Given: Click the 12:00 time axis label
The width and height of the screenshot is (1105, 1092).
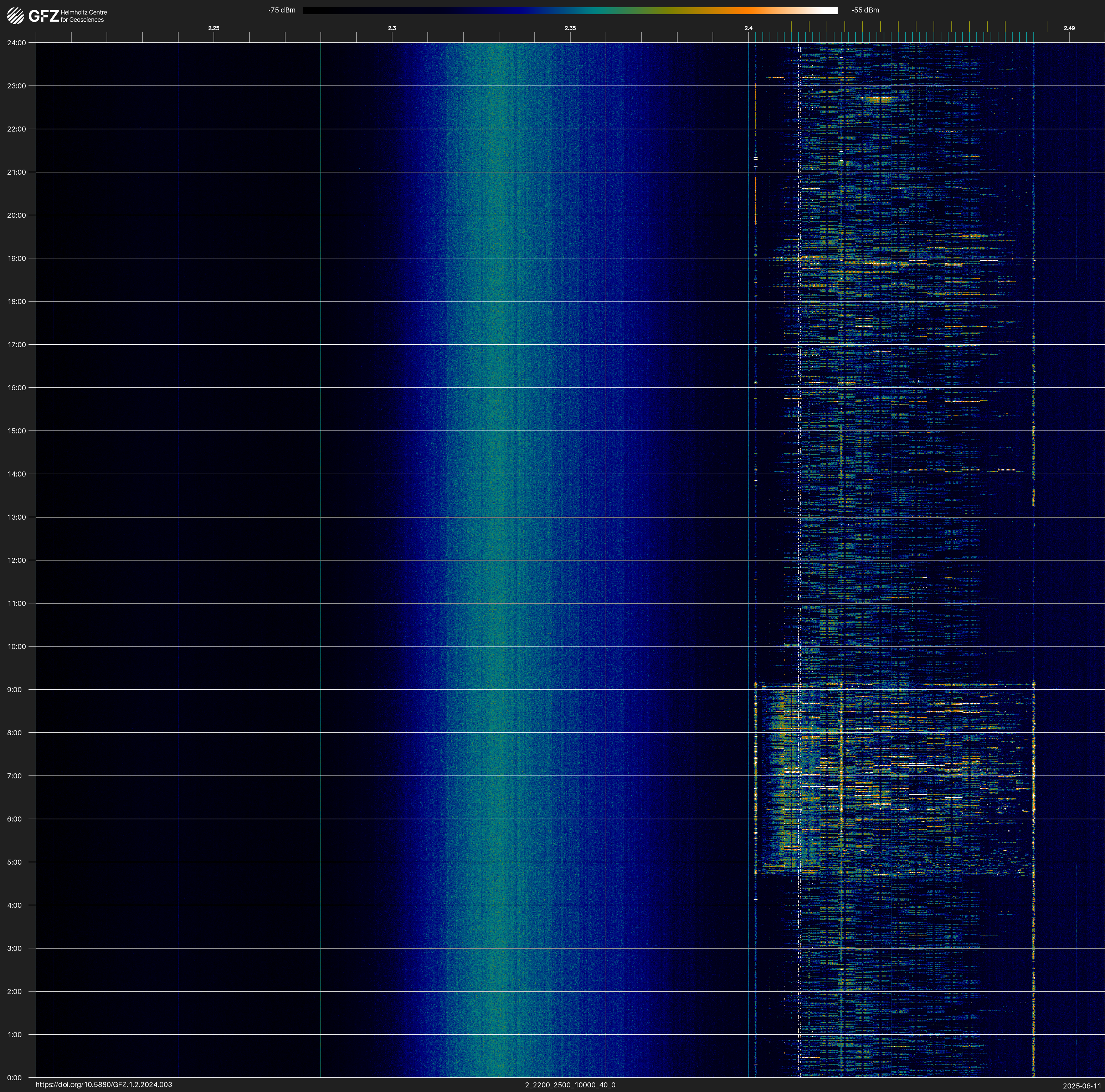Looking at the screenshot, I should (x=17, y=560).
